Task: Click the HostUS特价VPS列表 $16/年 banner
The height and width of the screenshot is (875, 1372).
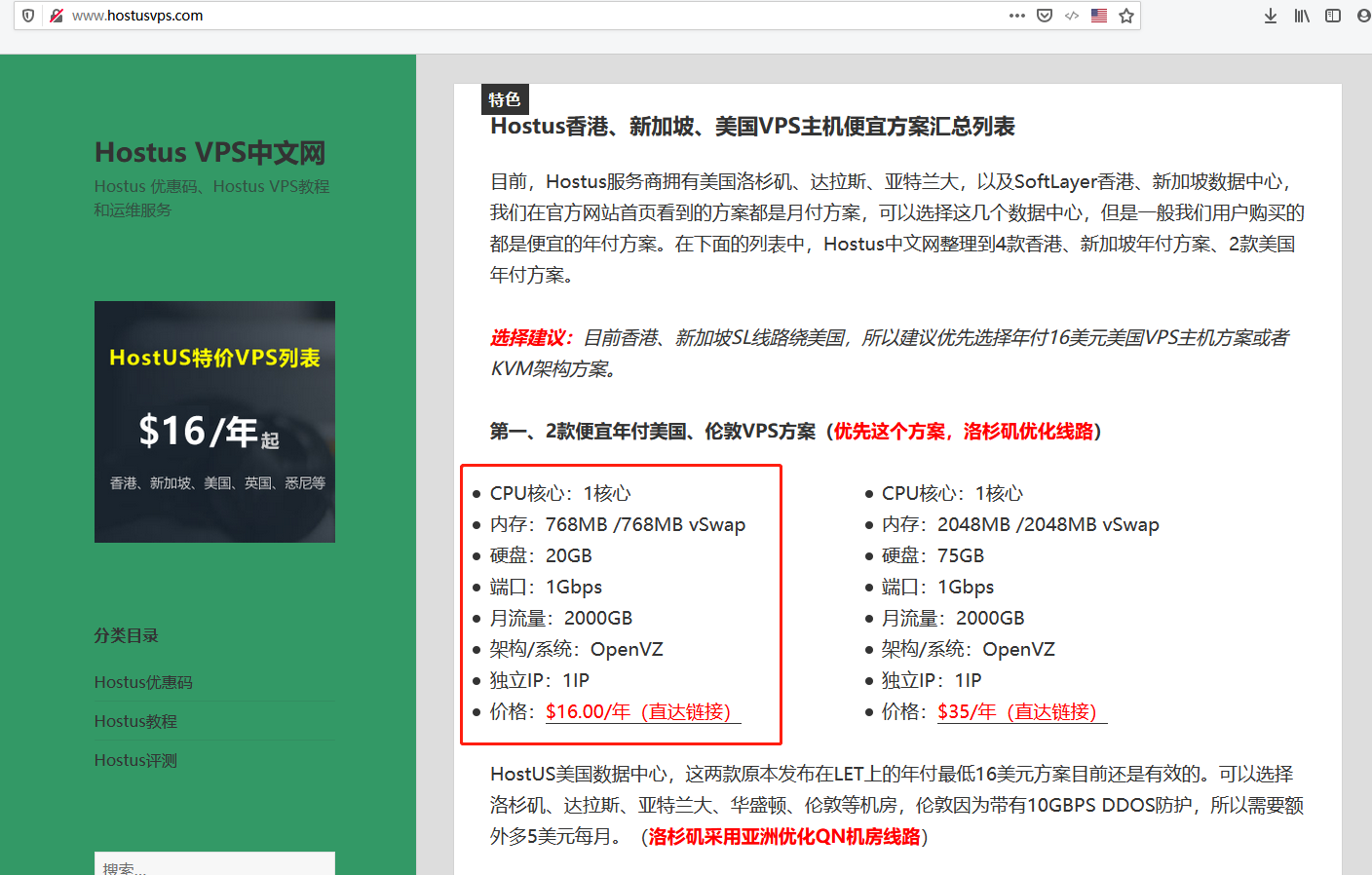Action: [214, 422]
